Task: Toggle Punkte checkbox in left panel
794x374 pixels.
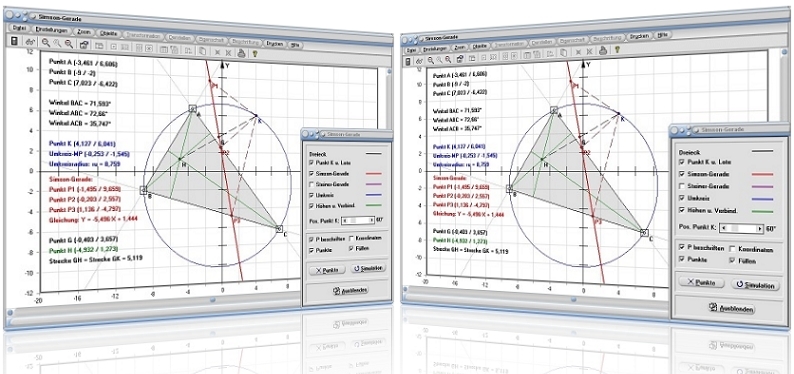Action: 311,250
